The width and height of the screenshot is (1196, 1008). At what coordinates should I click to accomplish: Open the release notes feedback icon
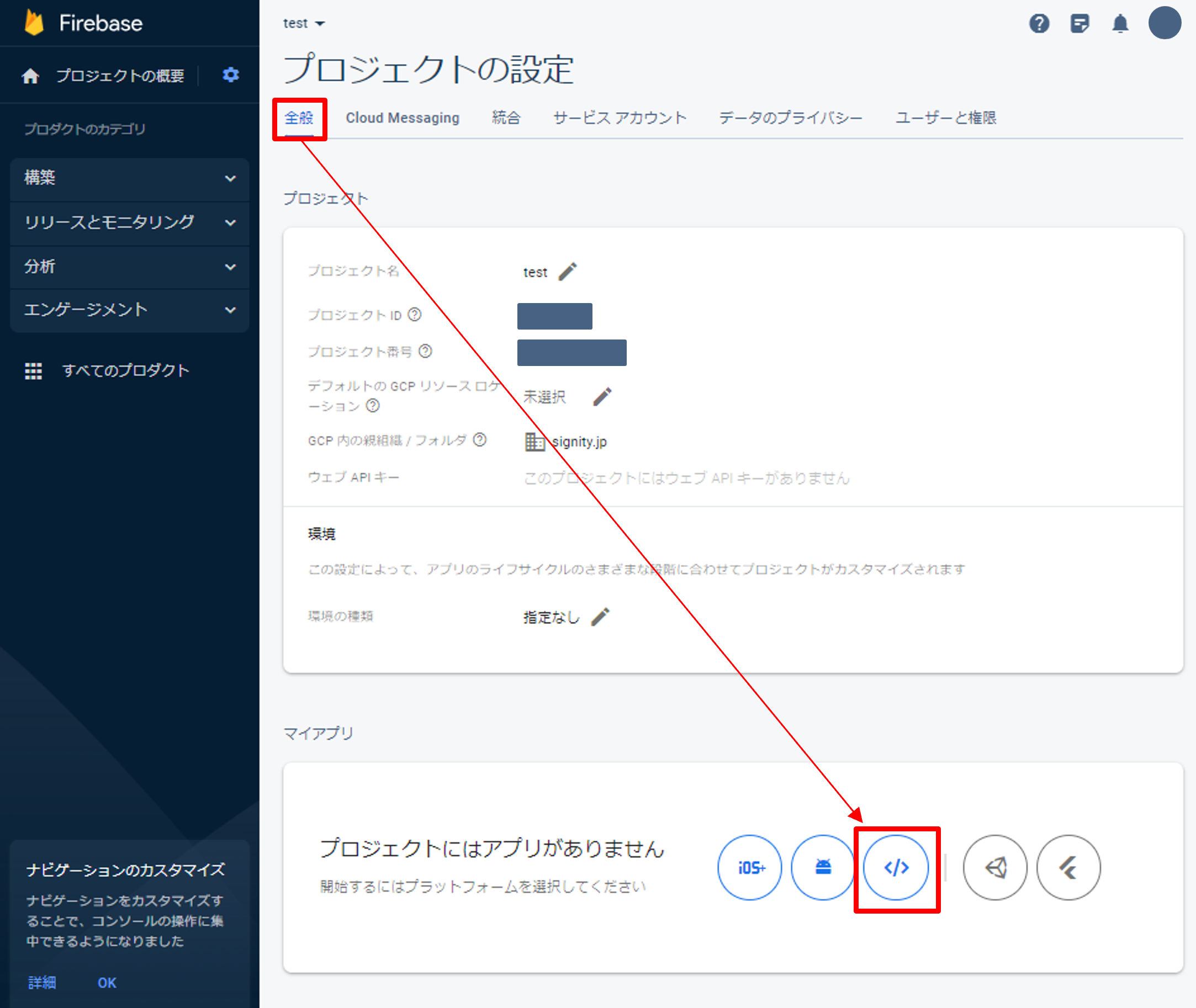tap(1079, 23)
